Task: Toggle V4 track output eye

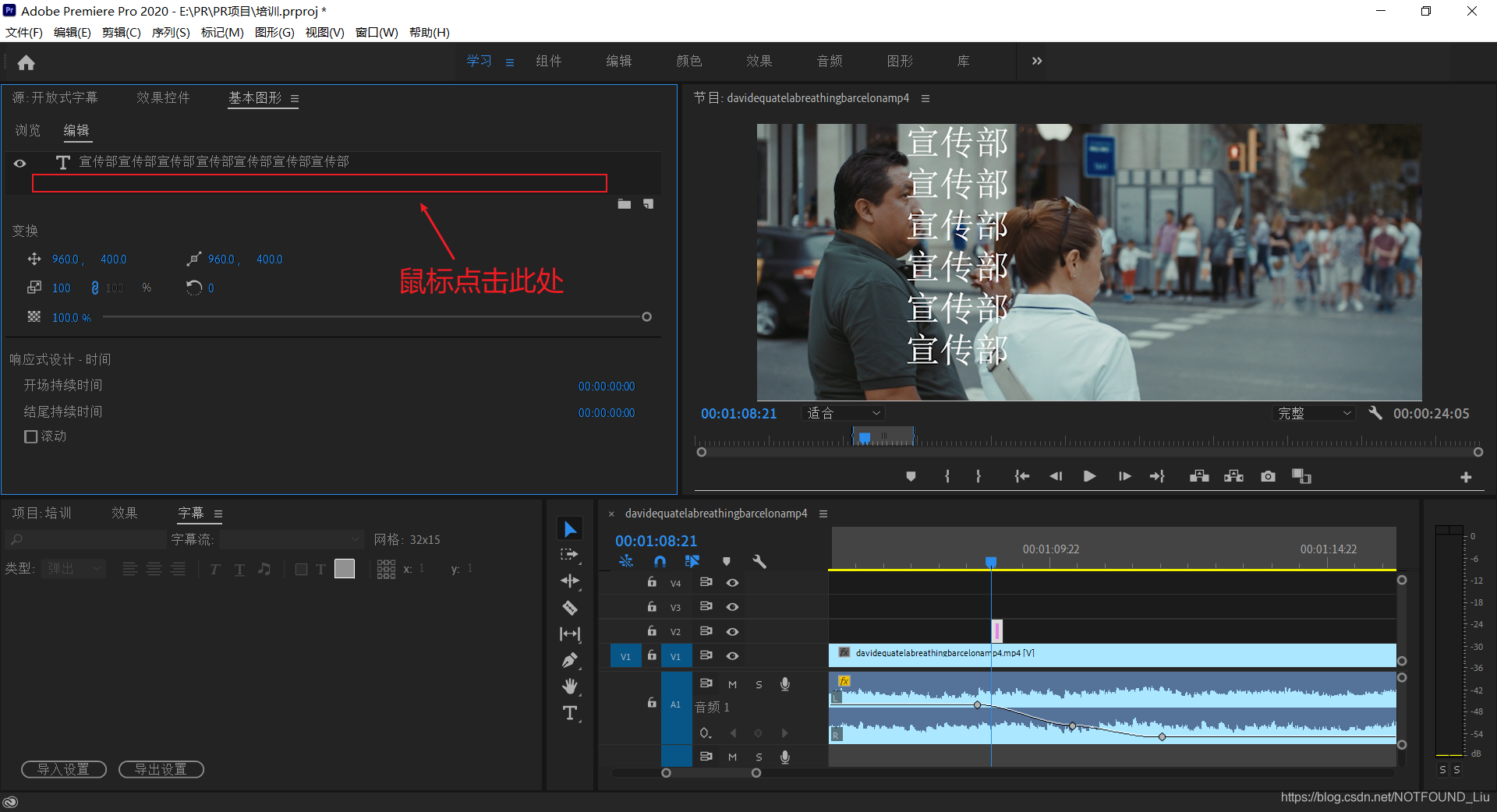Action: (732, 582)
